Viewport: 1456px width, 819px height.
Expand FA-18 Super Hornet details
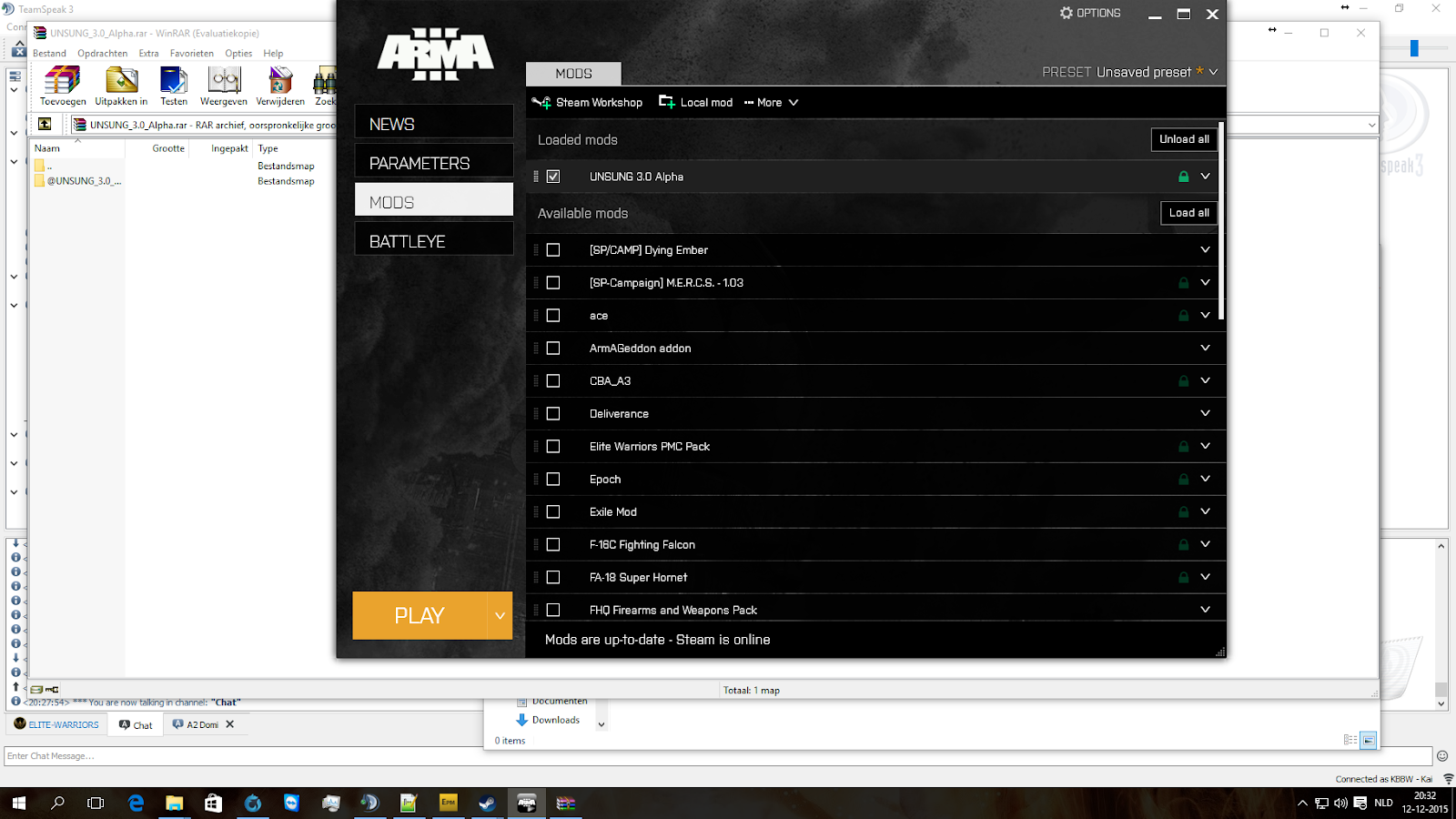point(1205,578)
